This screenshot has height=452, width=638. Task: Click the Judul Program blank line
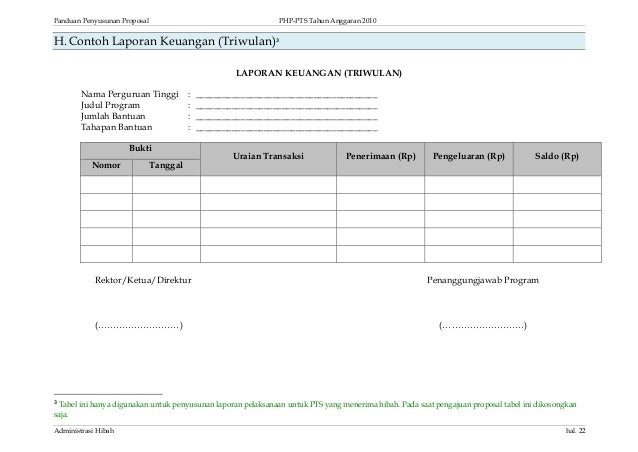pyautogui.click(x=286, y=108)
